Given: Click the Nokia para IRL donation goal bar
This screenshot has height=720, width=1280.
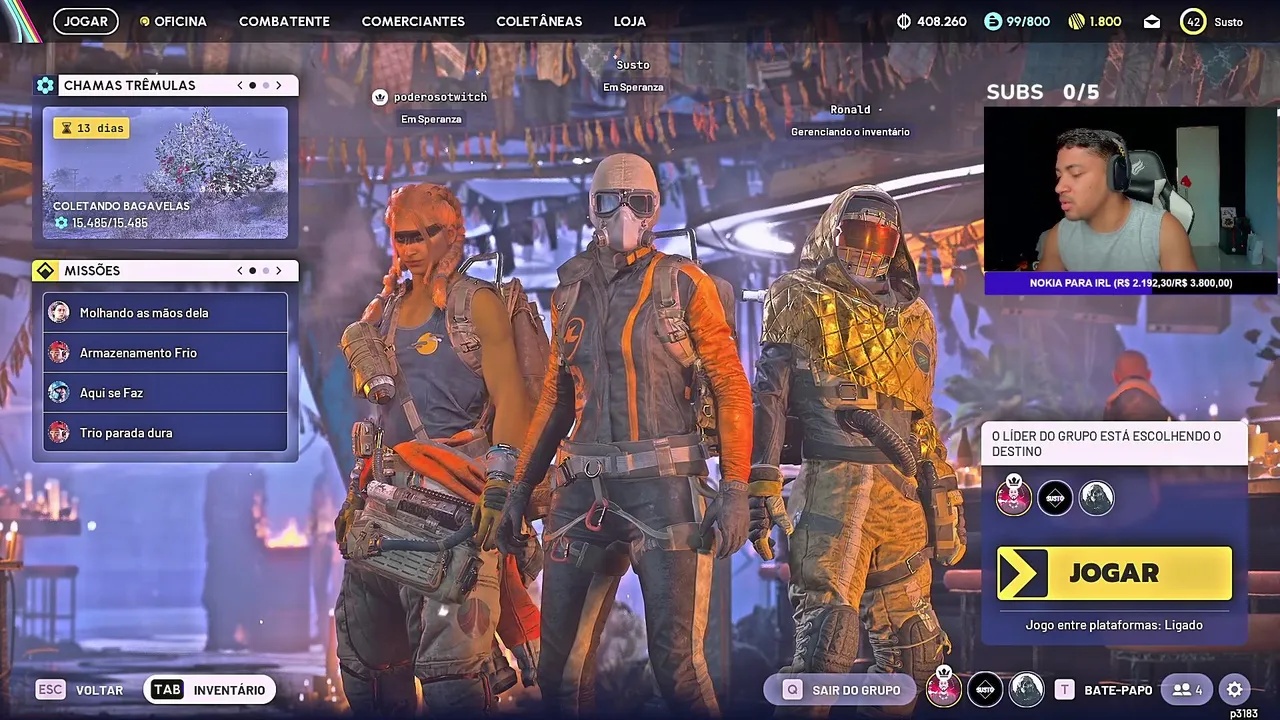Looking at the screenshot, I should pos(1130,283).
